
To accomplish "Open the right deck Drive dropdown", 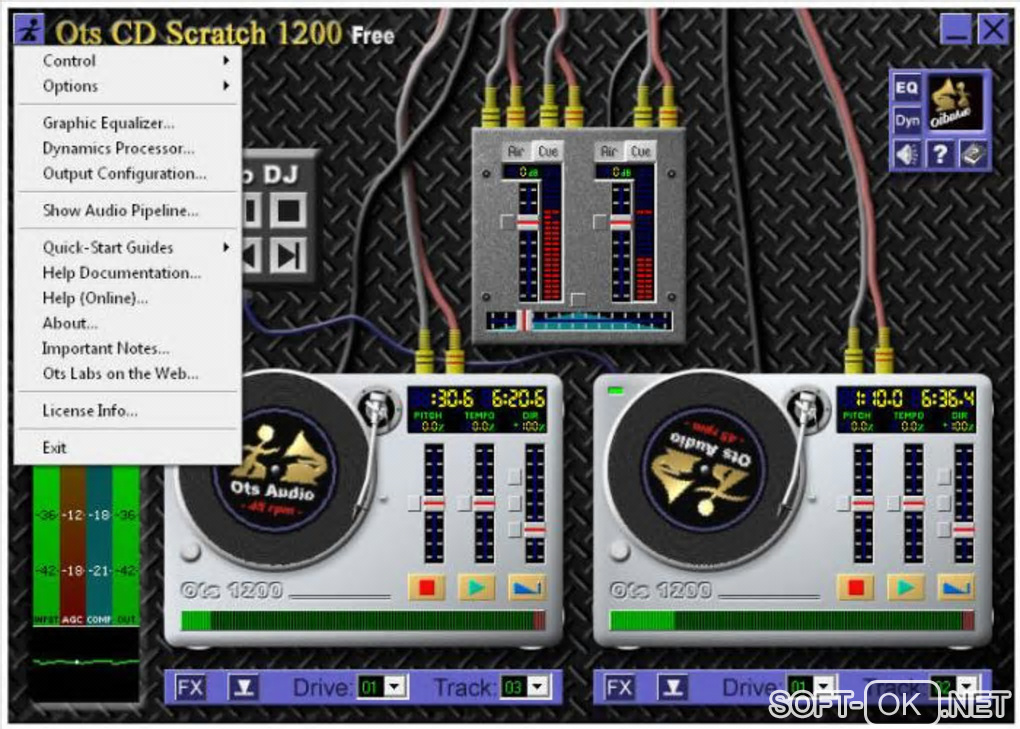I will [824, 687].
